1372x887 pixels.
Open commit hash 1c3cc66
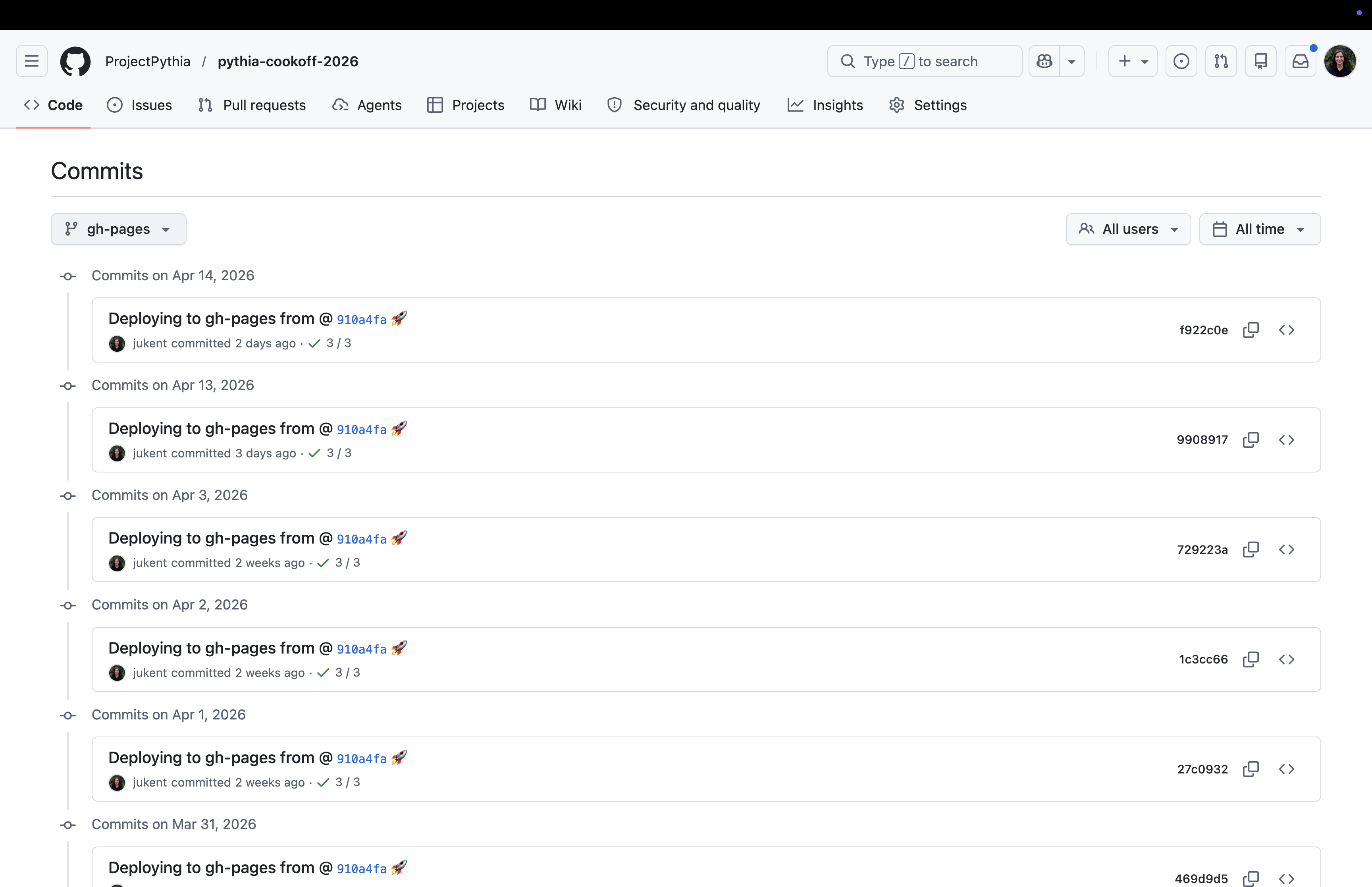(1203, 659)
